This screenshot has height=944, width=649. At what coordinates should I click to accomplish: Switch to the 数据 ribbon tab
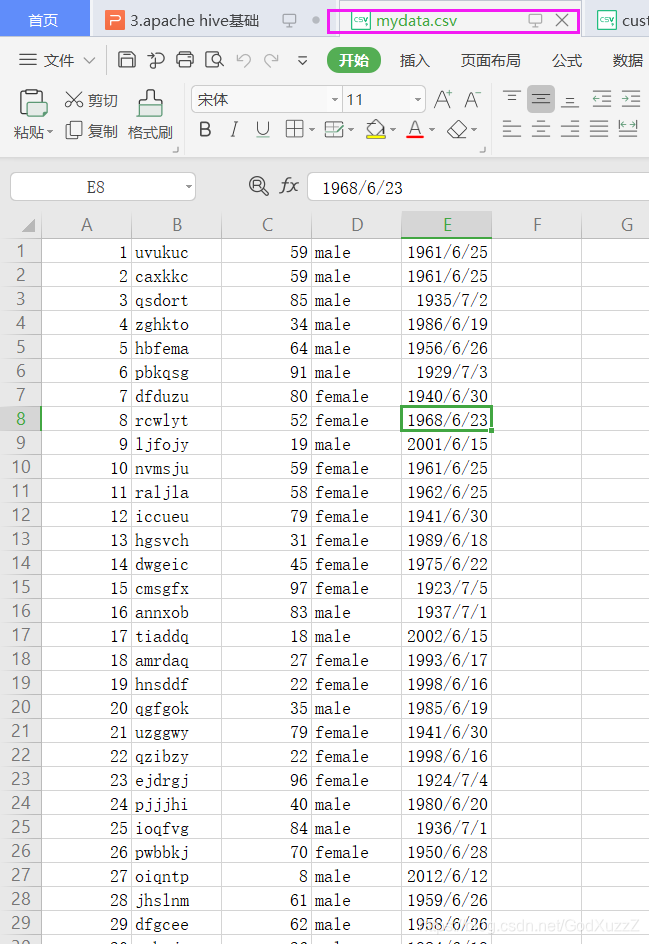627,60
